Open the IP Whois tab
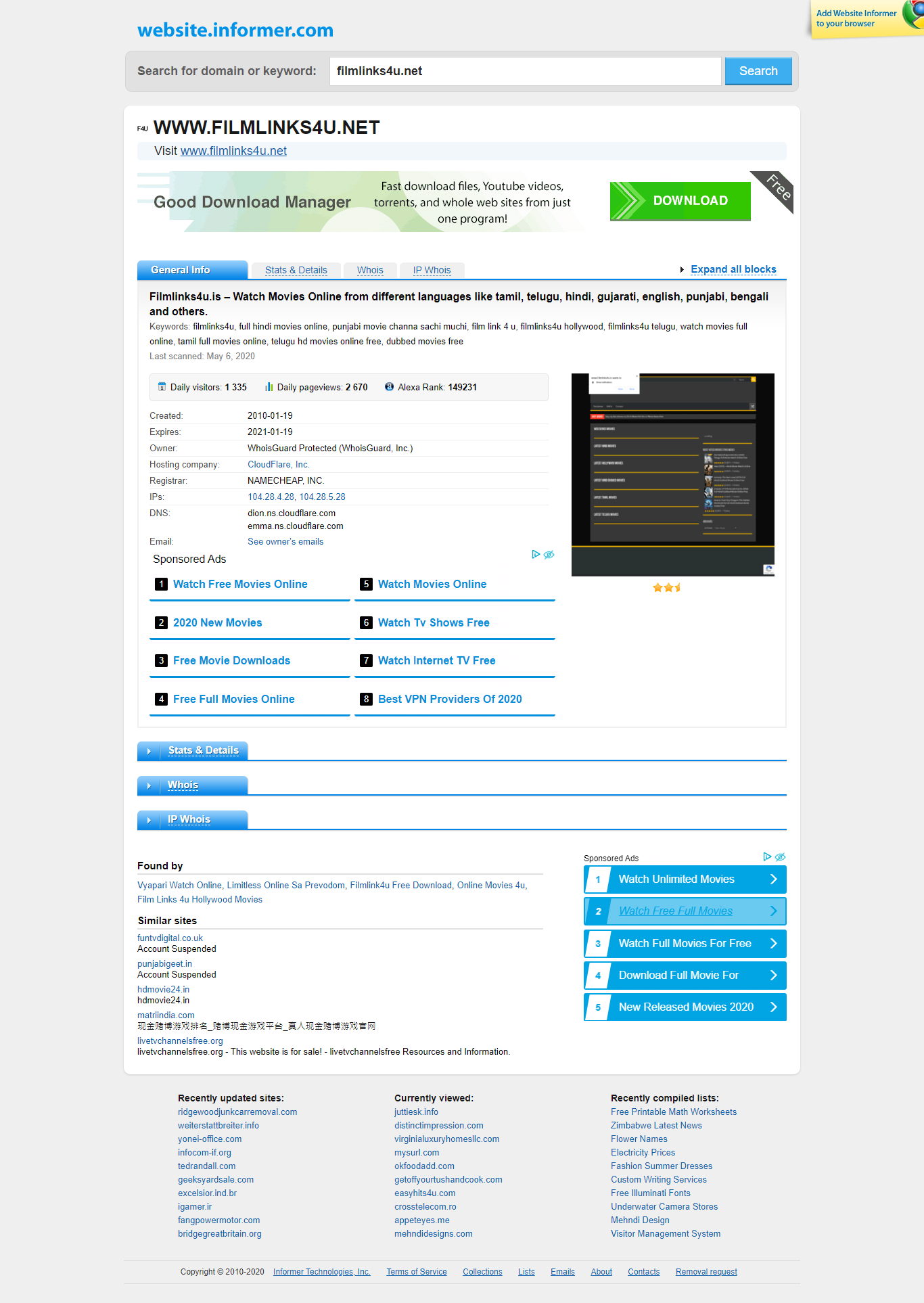This screenshot has width=924, height=1303. click(432, 270)
